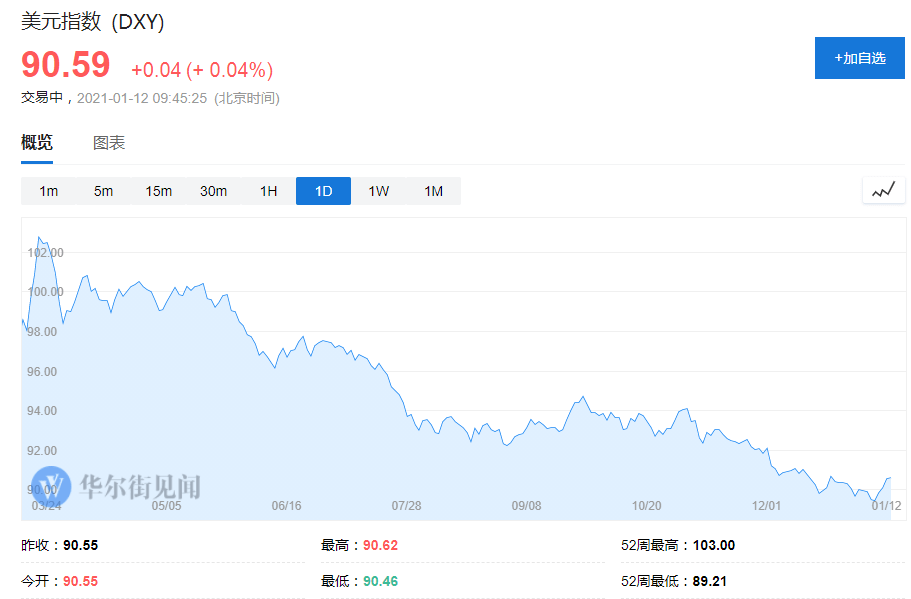Screen dimensions: 911x599
Task: Switch to the 图表 tab
Action: click(x=107, y=142)
